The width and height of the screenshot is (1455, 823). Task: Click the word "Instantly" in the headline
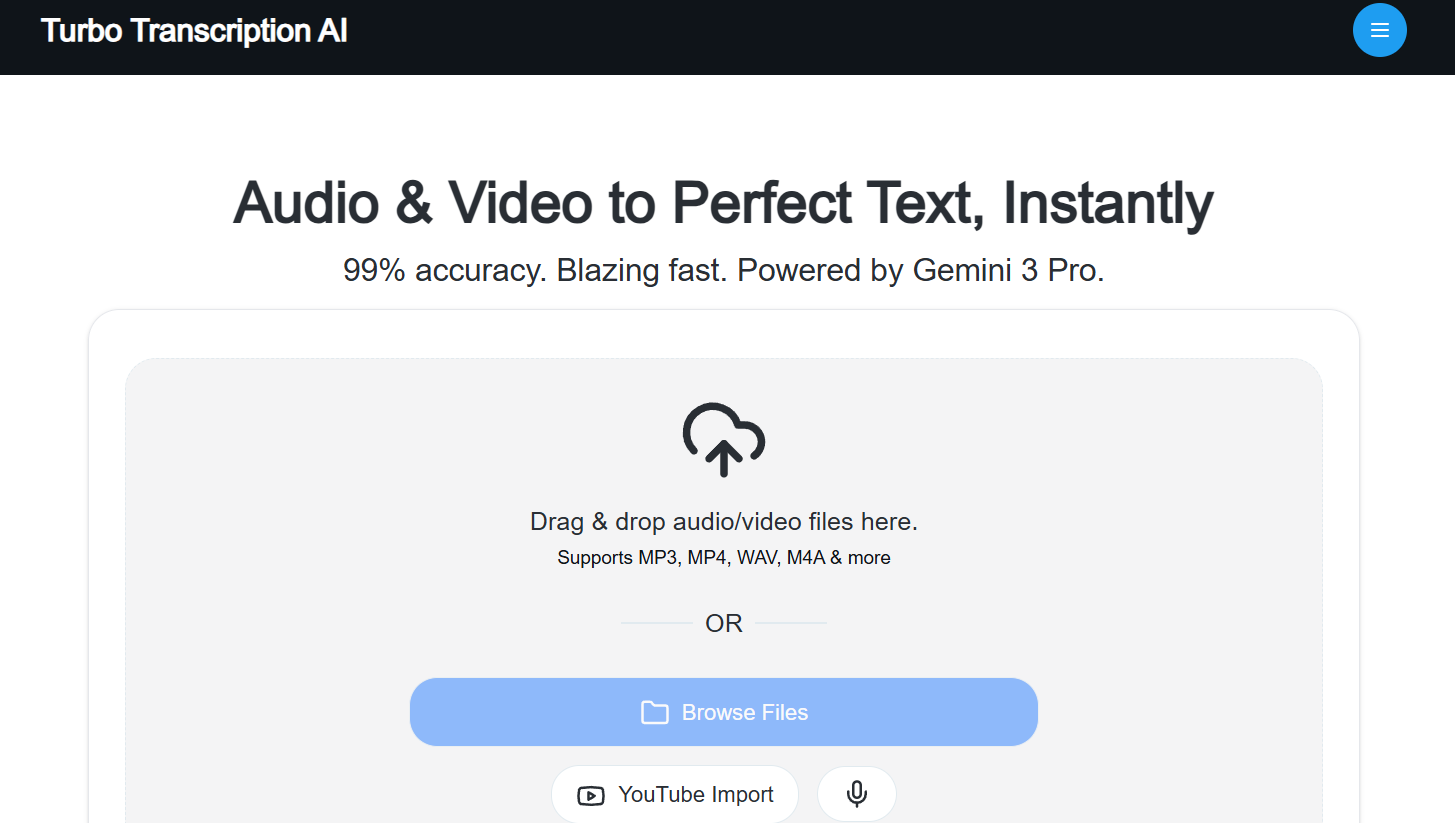click(1108, 202)
